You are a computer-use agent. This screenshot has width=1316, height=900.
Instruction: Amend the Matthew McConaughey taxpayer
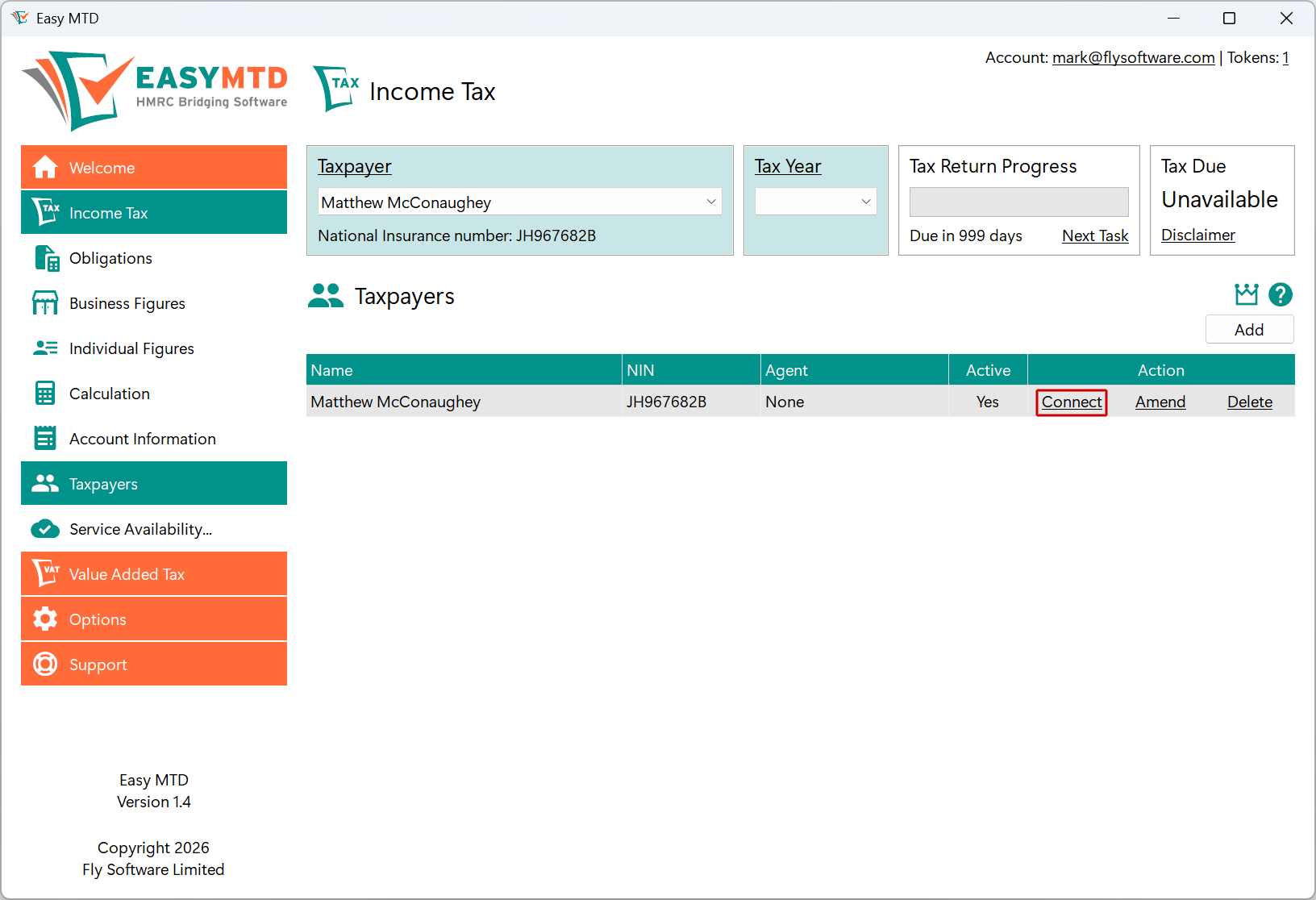pos(1160,402)
